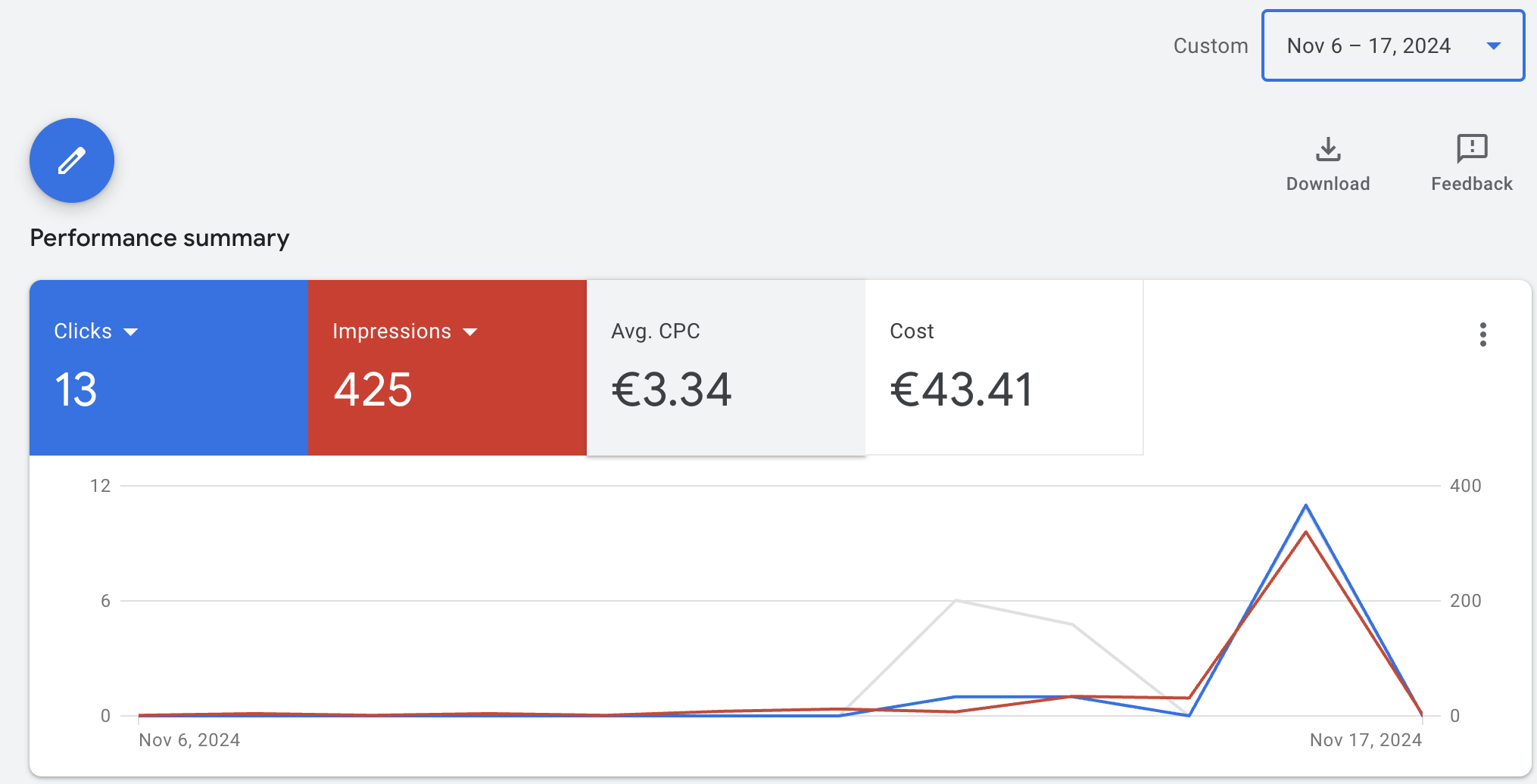Screen dimensions: 1537x784
Task: Open the Feedback icon
Action: [x=1472, y=149]
